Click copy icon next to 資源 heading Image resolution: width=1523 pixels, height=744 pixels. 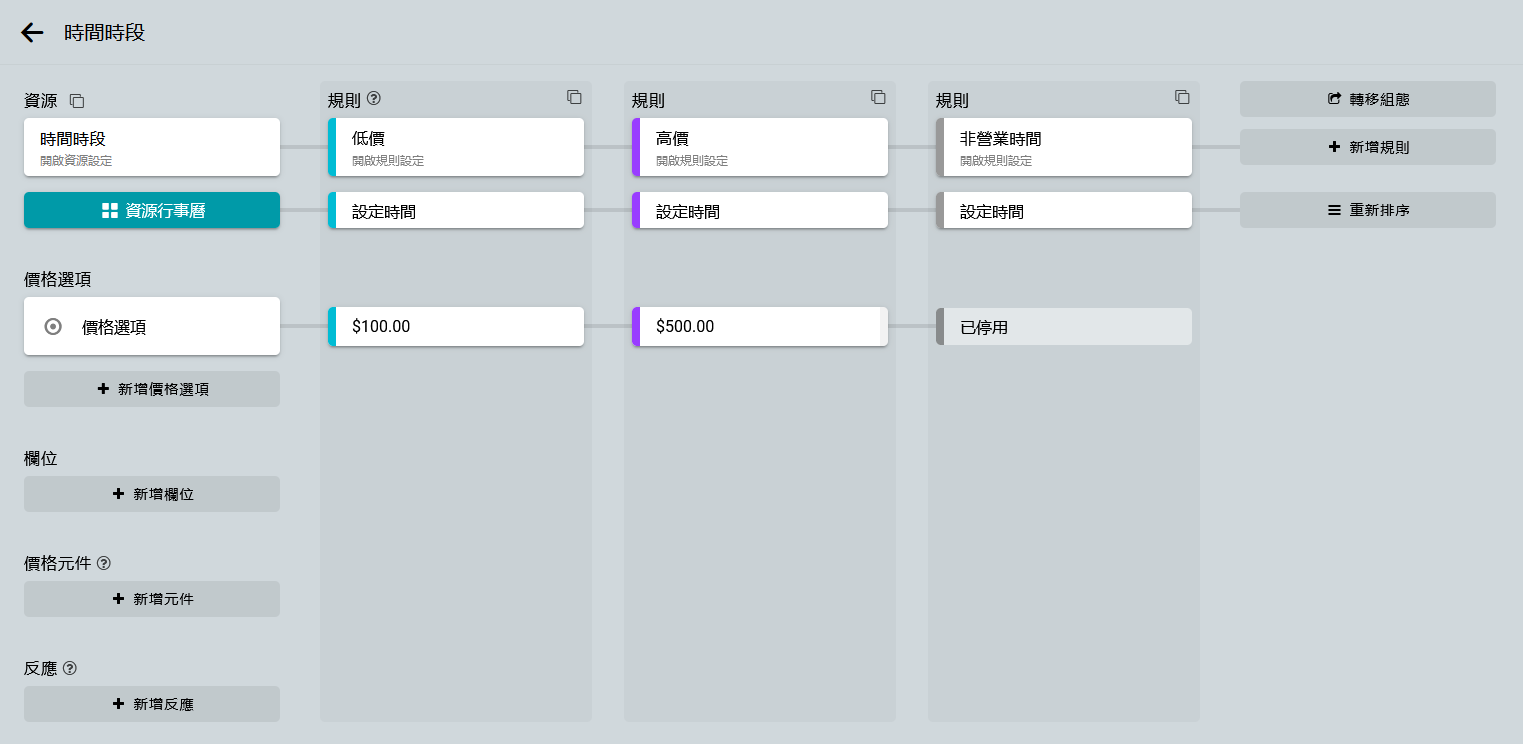(x=77, y=101)
